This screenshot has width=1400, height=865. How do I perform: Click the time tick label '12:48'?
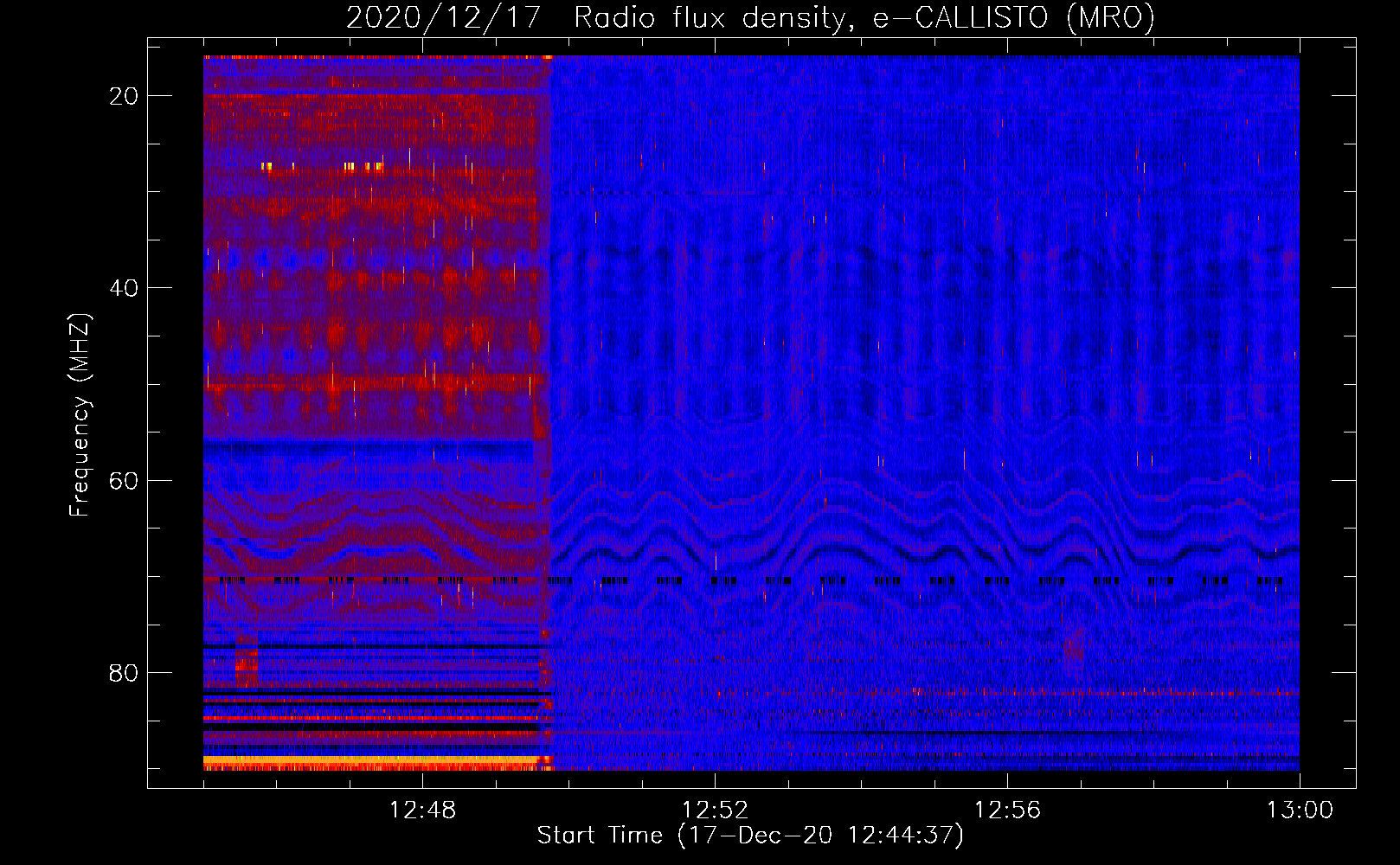pos(422,811)
